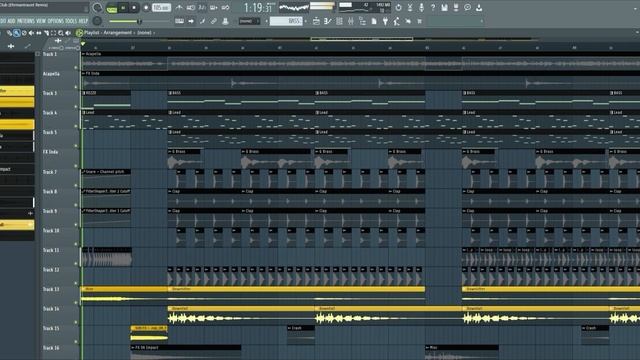Click the 1:19:31 time display
This screenshot has height=360, width=640.
click(x=258, y=8)
